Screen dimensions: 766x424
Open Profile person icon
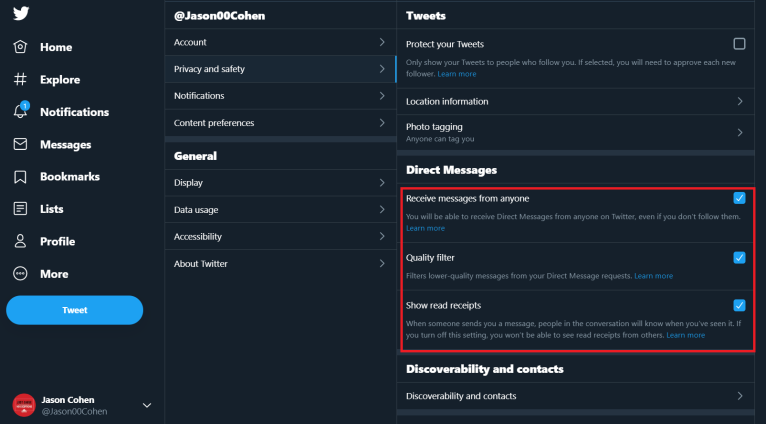tap(20, 241)
